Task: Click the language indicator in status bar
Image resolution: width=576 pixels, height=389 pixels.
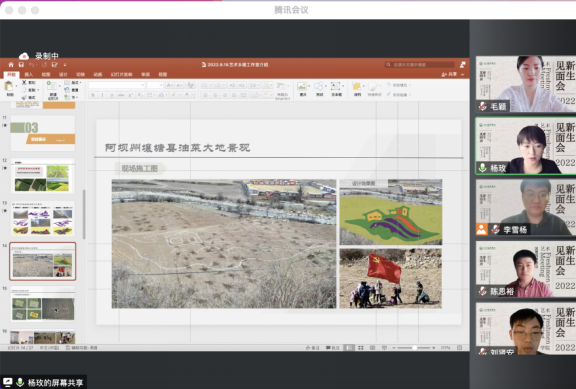Action: (x=49, y=347)
